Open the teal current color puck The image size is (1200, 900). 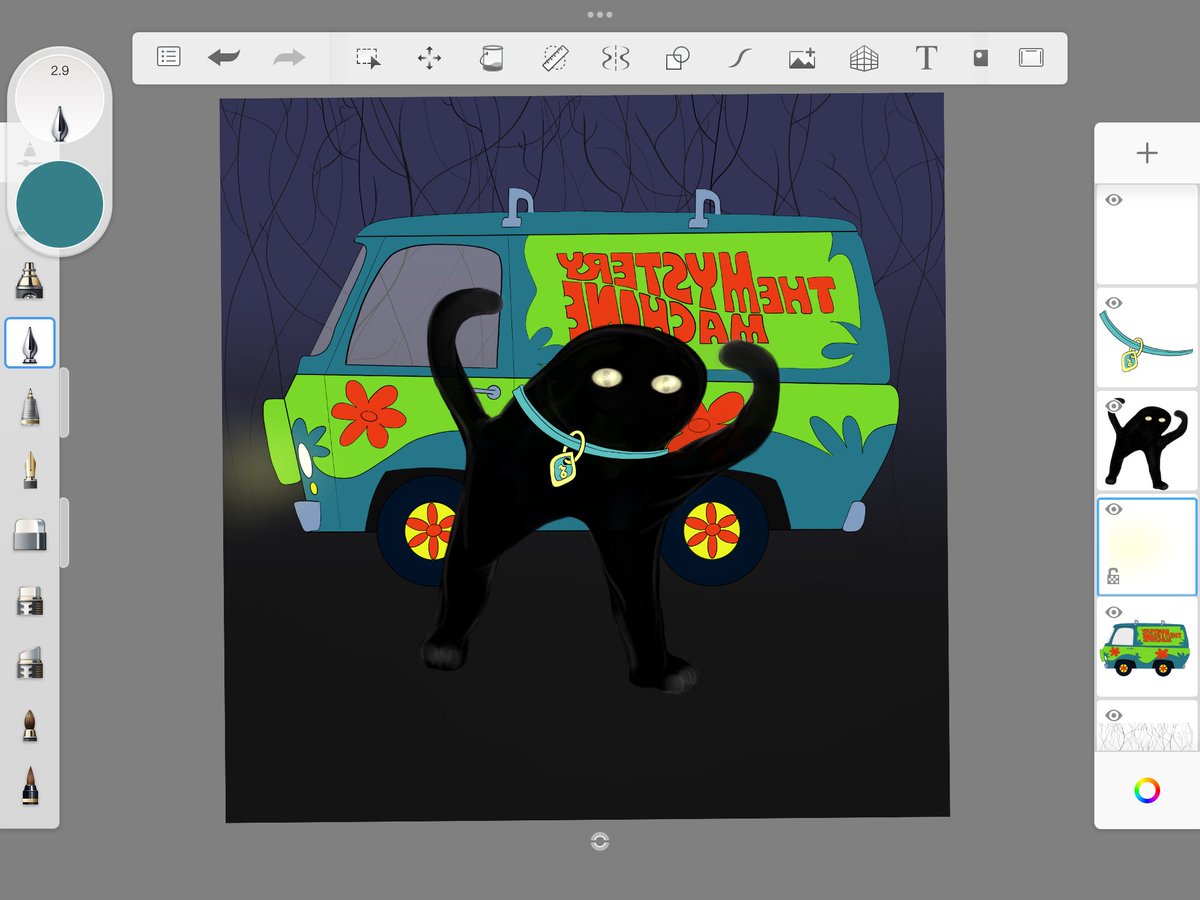[x=60, y=205]
